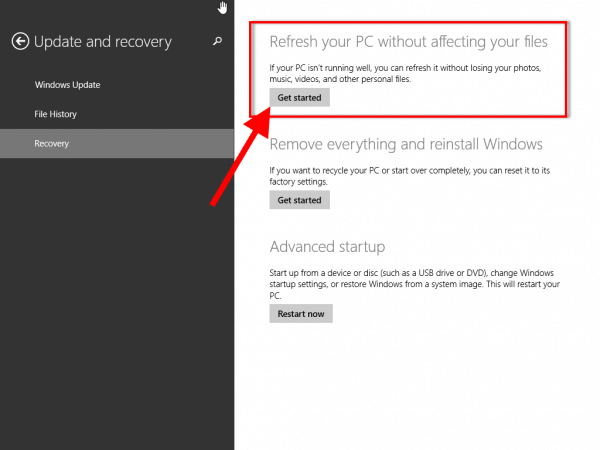Open Windows Update settings
The width and height of the screenshot is (600, 450).
[x=67, y=85]
